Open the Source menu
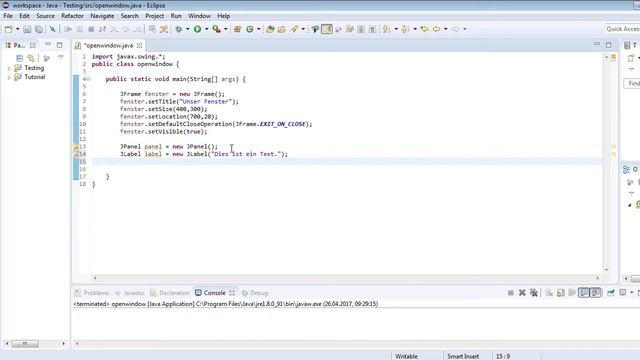Screen dimensions: 640x360 [x=45, y=16]
